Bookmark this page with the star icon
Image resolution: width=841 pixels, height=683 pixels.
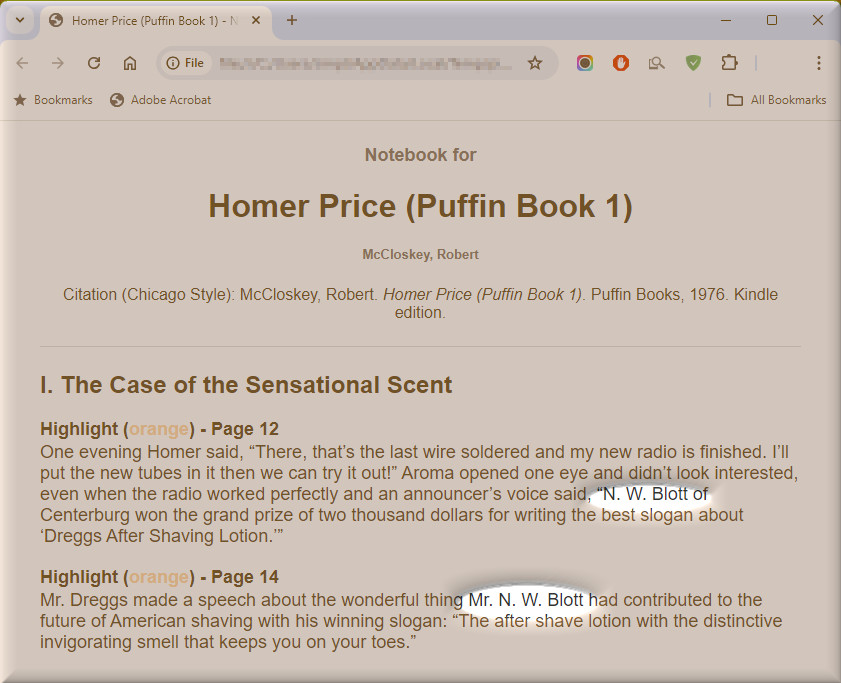pos(535,63)
